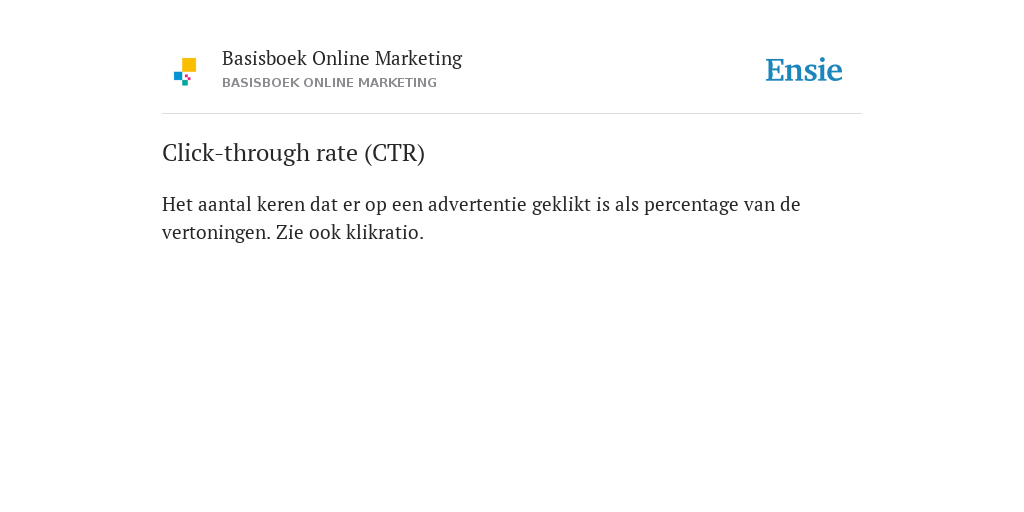This screenshot has width=1024, height=512.
Task: Click the word advertentie in the definition
Action: click(x=477, y=204)
